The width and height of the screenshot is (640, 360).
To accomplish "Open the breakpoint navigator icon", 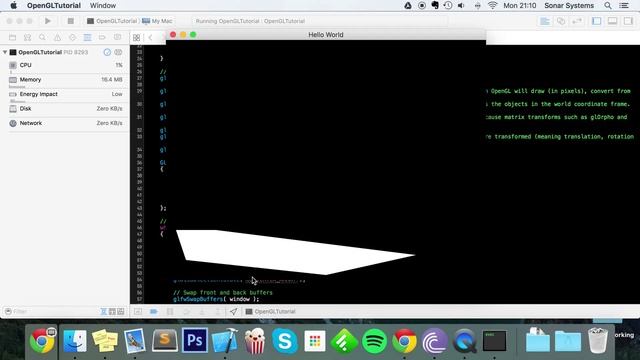I will (x=102, y=38).
